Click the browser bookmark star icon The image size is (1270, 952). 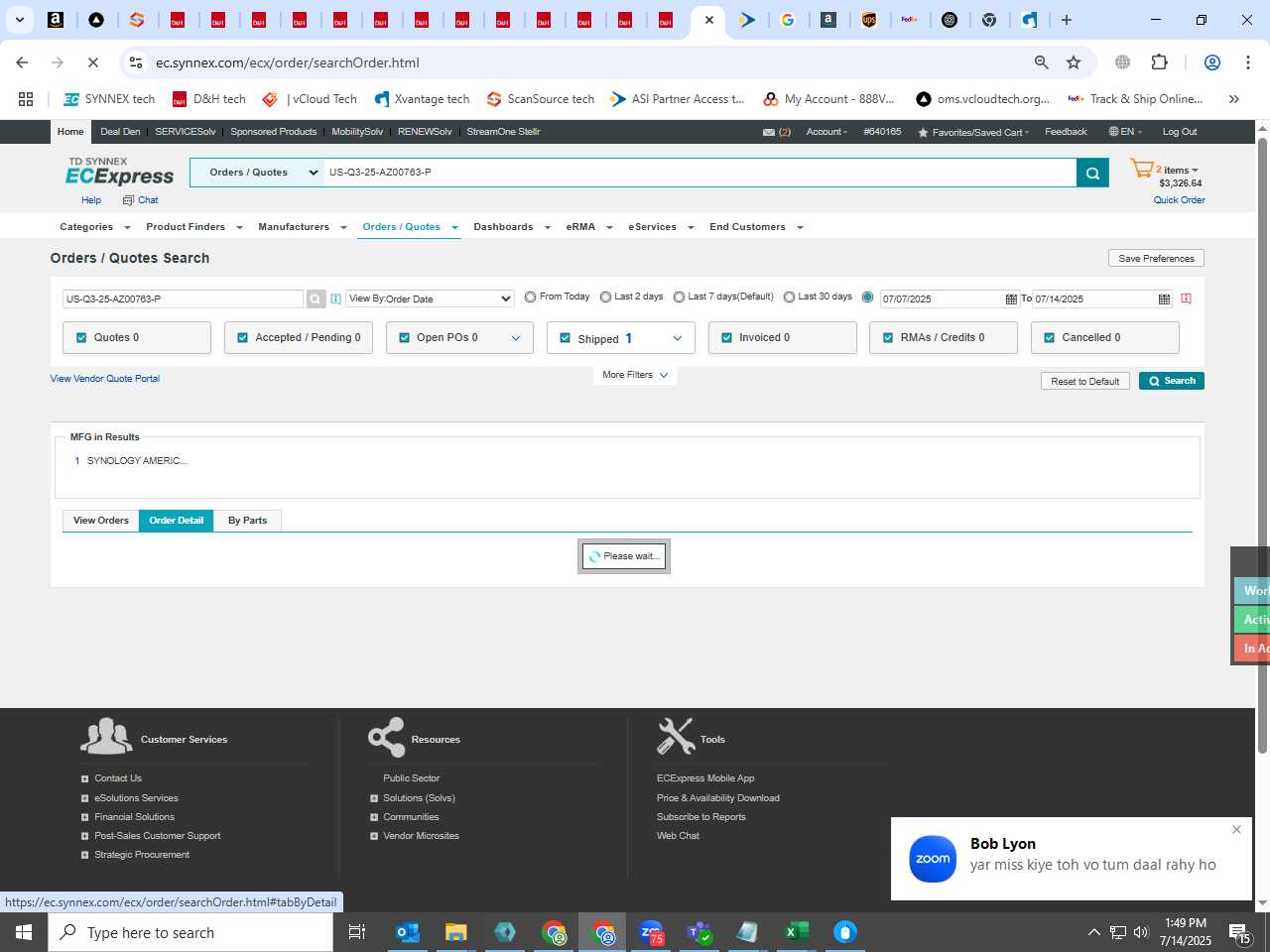tap(1074, 62)
